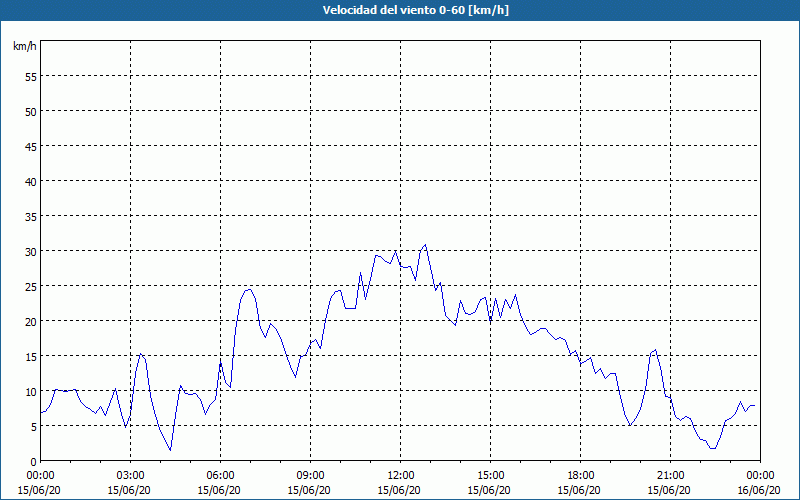Click the y-axis value 35
800x500 pixels.
(x=31, y=216)
